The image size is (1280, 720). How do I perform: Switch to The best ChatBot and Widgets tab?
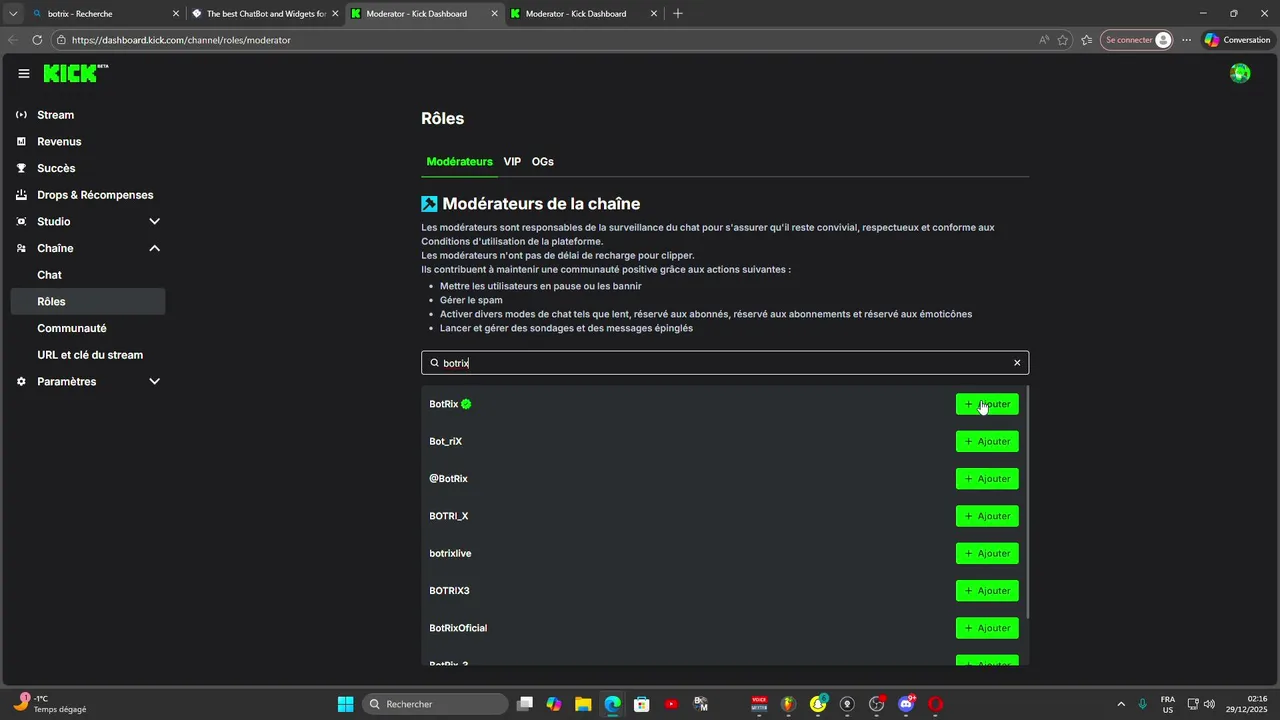265,14
